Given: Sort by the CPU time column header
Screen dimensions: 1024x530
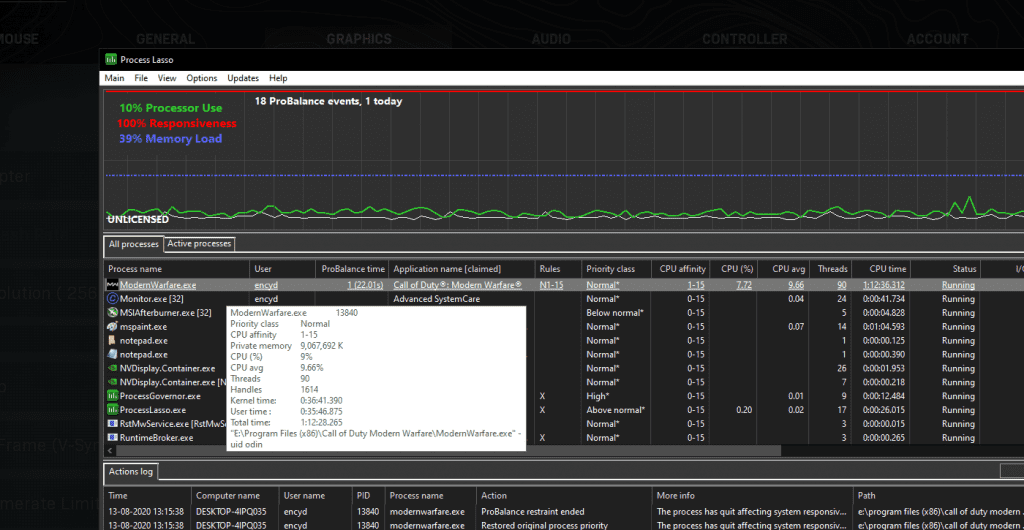Looking at the screenshot, I should 882,269.
